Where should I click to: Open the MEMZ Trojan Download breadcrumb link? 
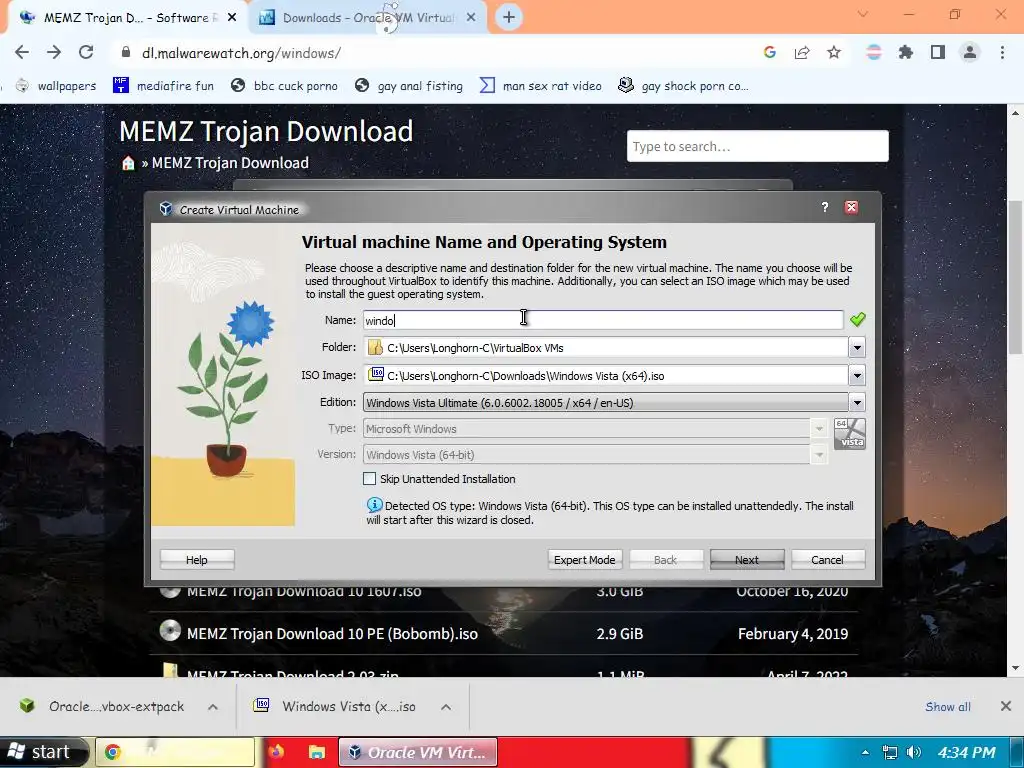[230, 163]
